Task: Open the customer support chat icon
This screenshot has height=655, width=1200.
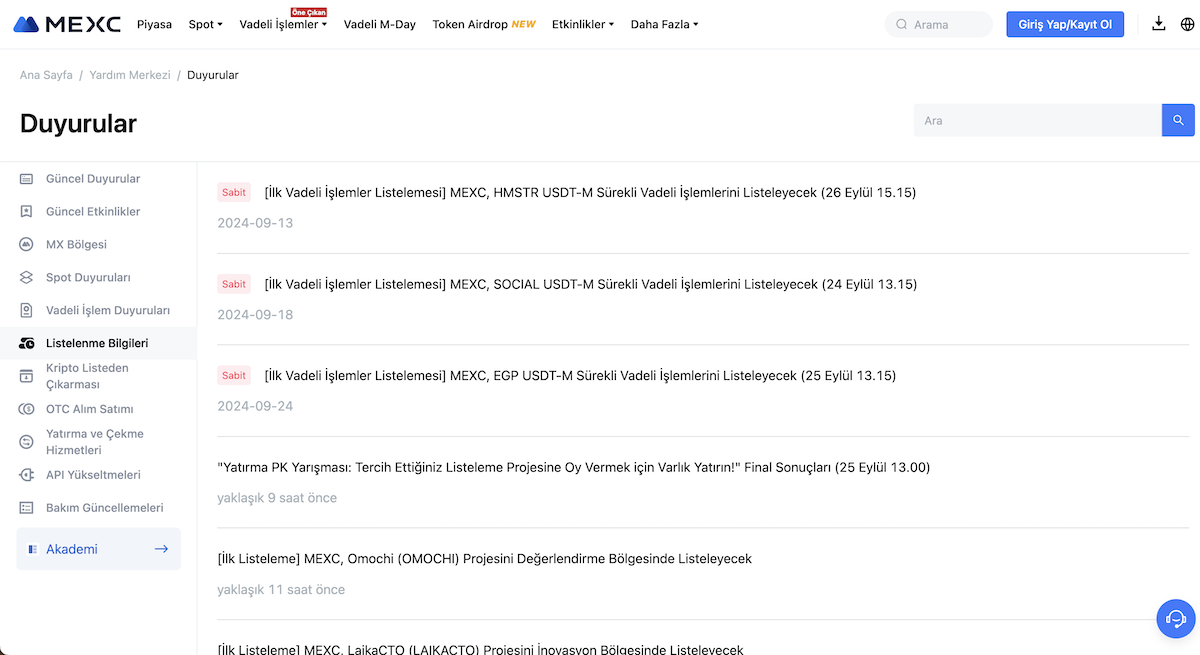Action: click(x=1175, y=619)
